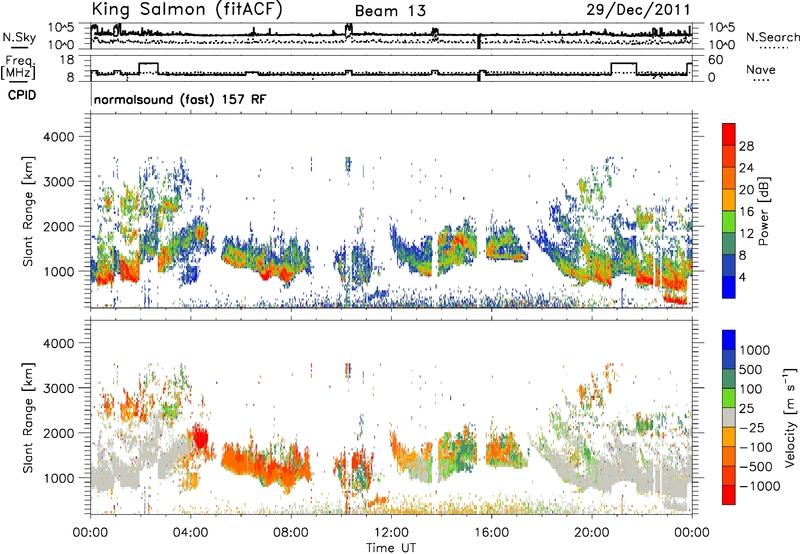
Task: Click the 'N.Sky' legend label
Action: pyautogui.click(x=19, y=37)
